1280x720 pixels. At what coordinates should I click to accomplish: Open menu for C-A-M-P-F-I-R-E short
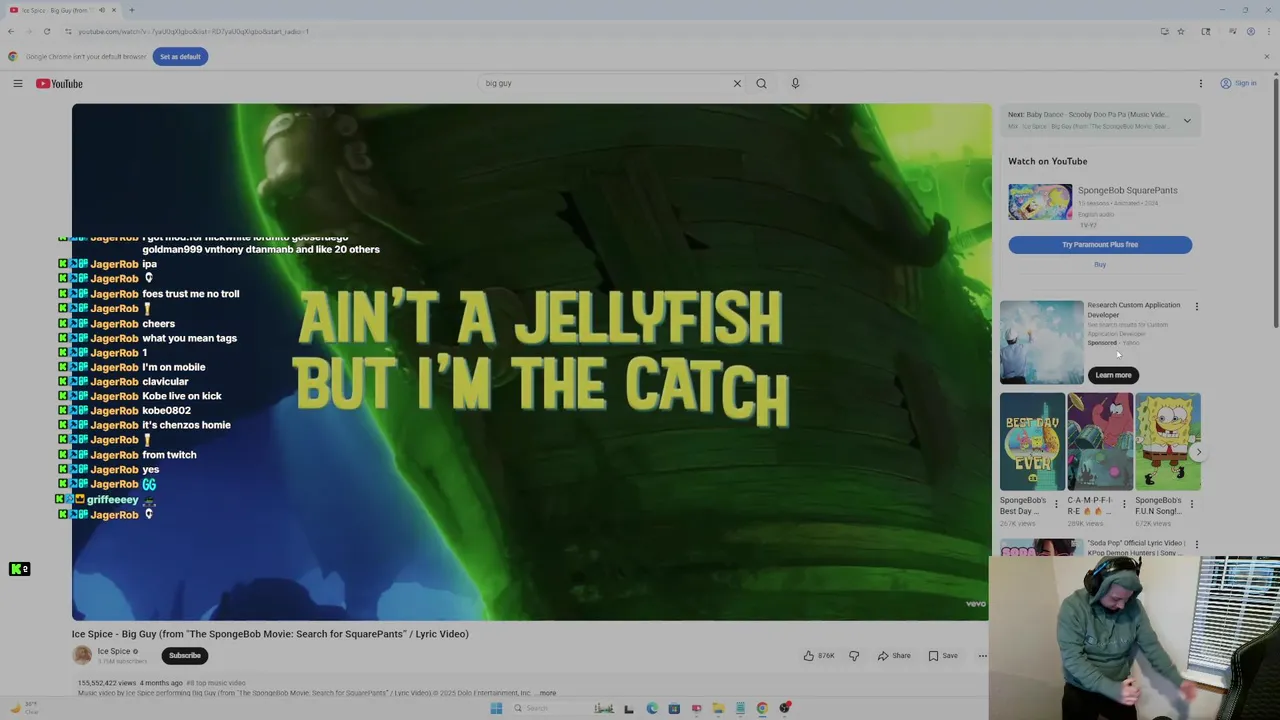1124,504
